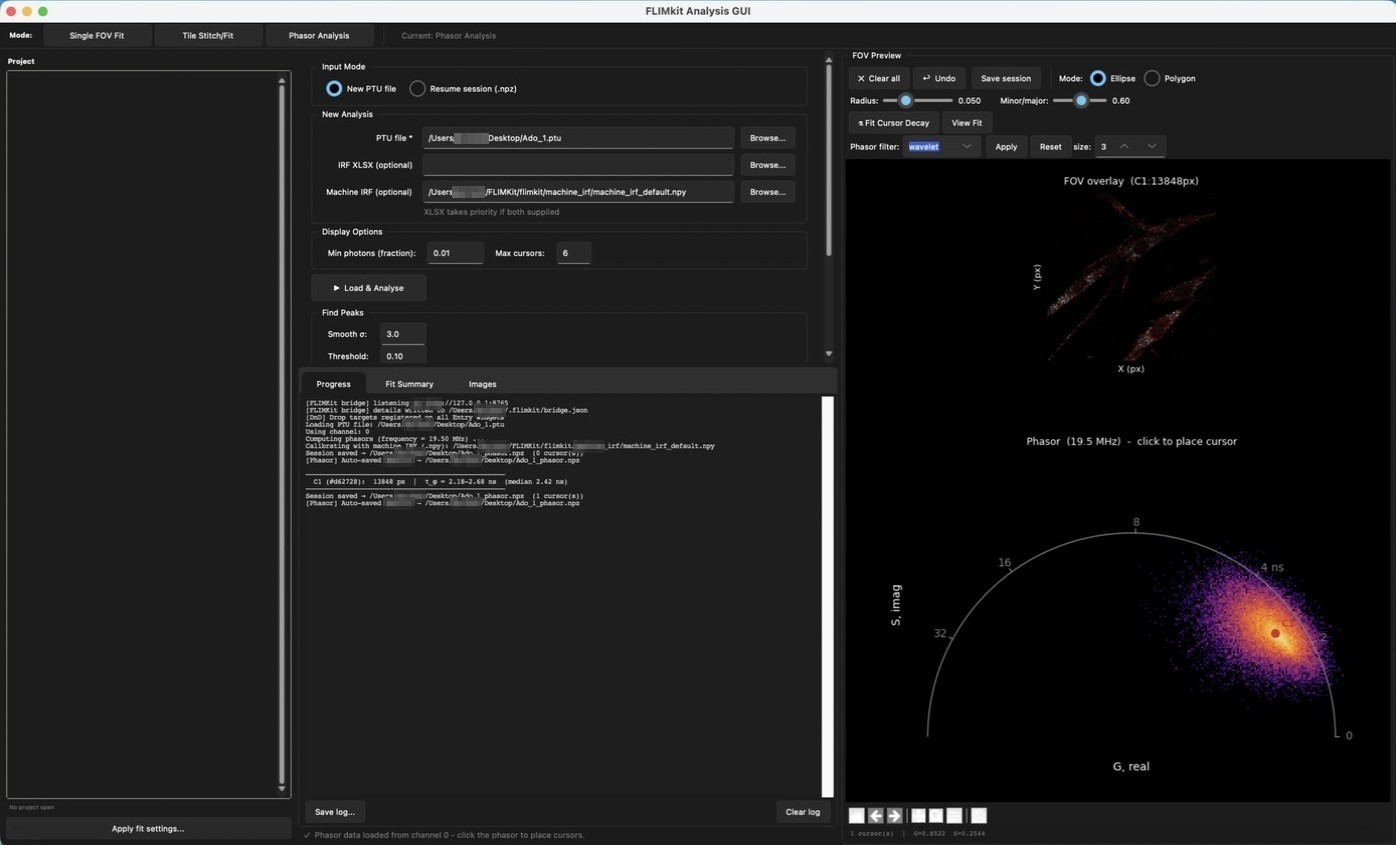Screen dimensions: 1396x845
Task: Select the Pan tool in plot toolbar
Action: [918, 816]
